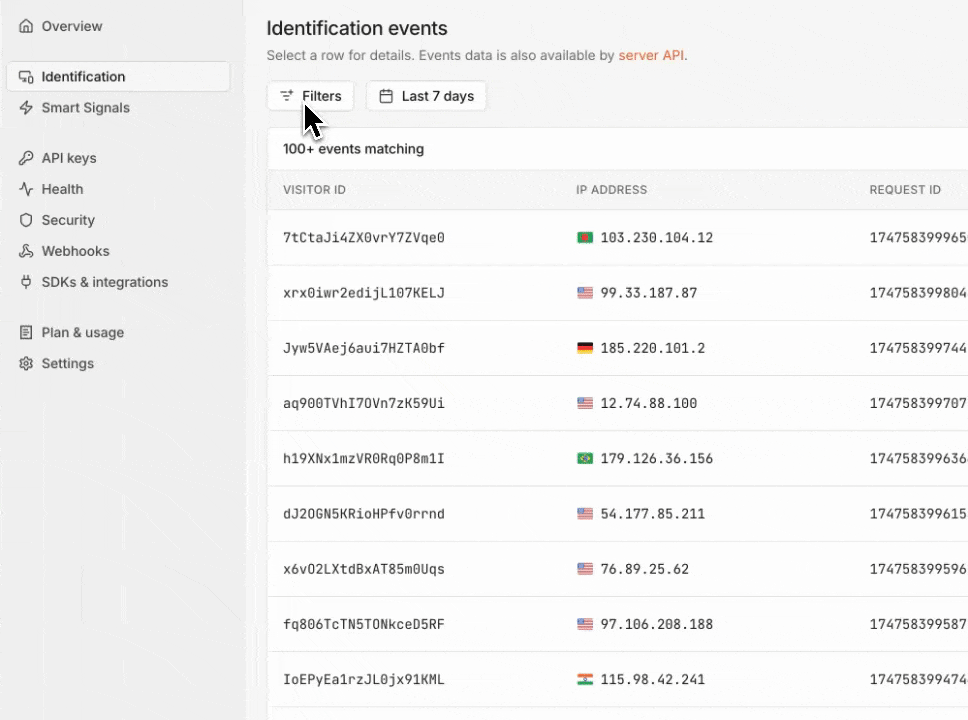This screenshot has height=720, width=968.
Task: Select the event with IP 185.220.101.2
Action: coord(652,348)
